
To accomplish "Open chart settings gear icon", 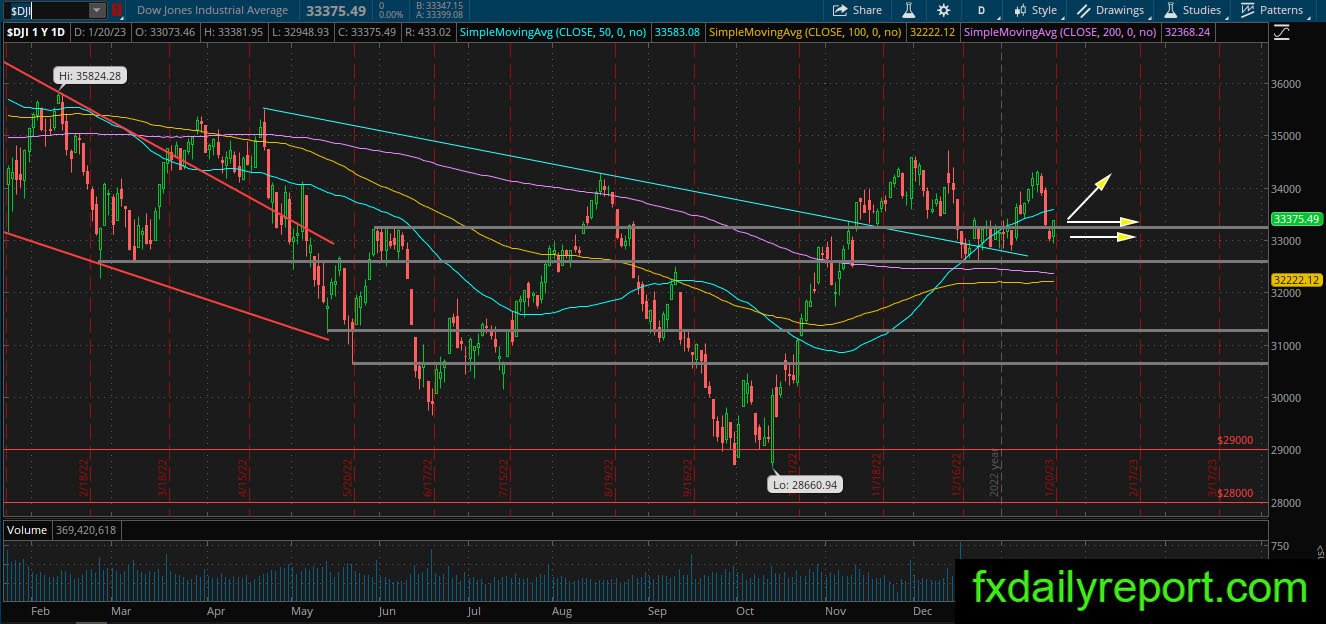I will [944, 10].
